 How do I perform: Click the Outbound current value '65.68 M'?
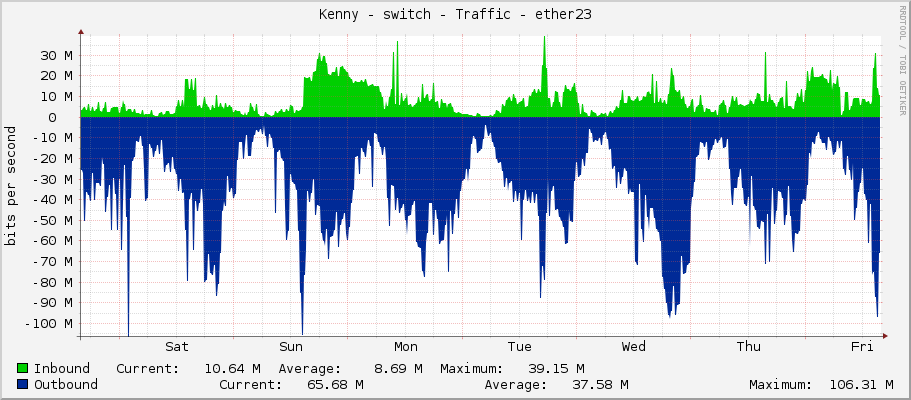[x=336, y=385]
